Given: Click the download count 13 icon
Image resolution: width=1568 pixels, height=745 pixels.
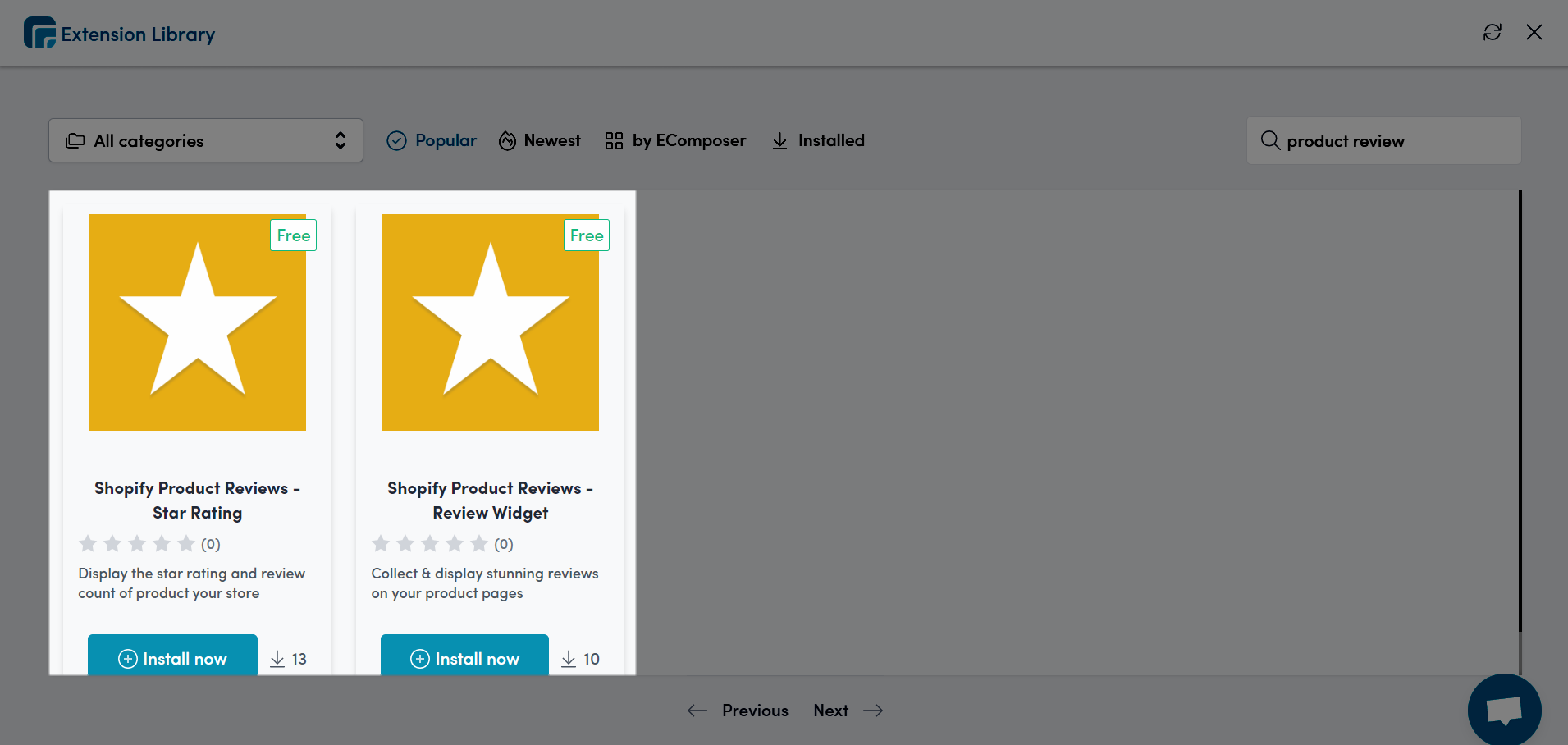Looking at the screenshot, I should [277, 659].
